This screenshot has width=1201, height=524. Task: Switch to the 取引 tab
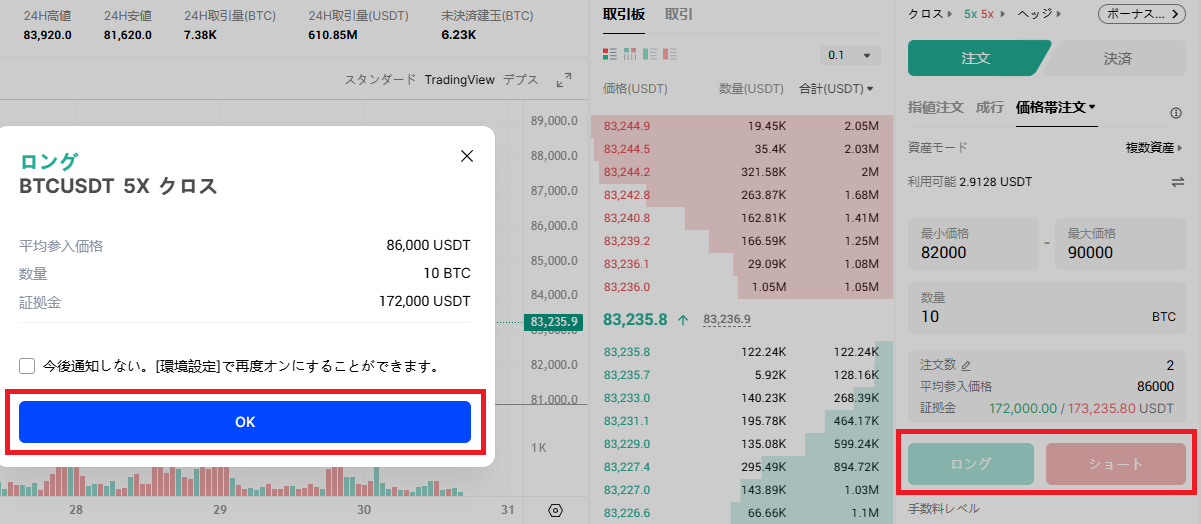[678, 15]
